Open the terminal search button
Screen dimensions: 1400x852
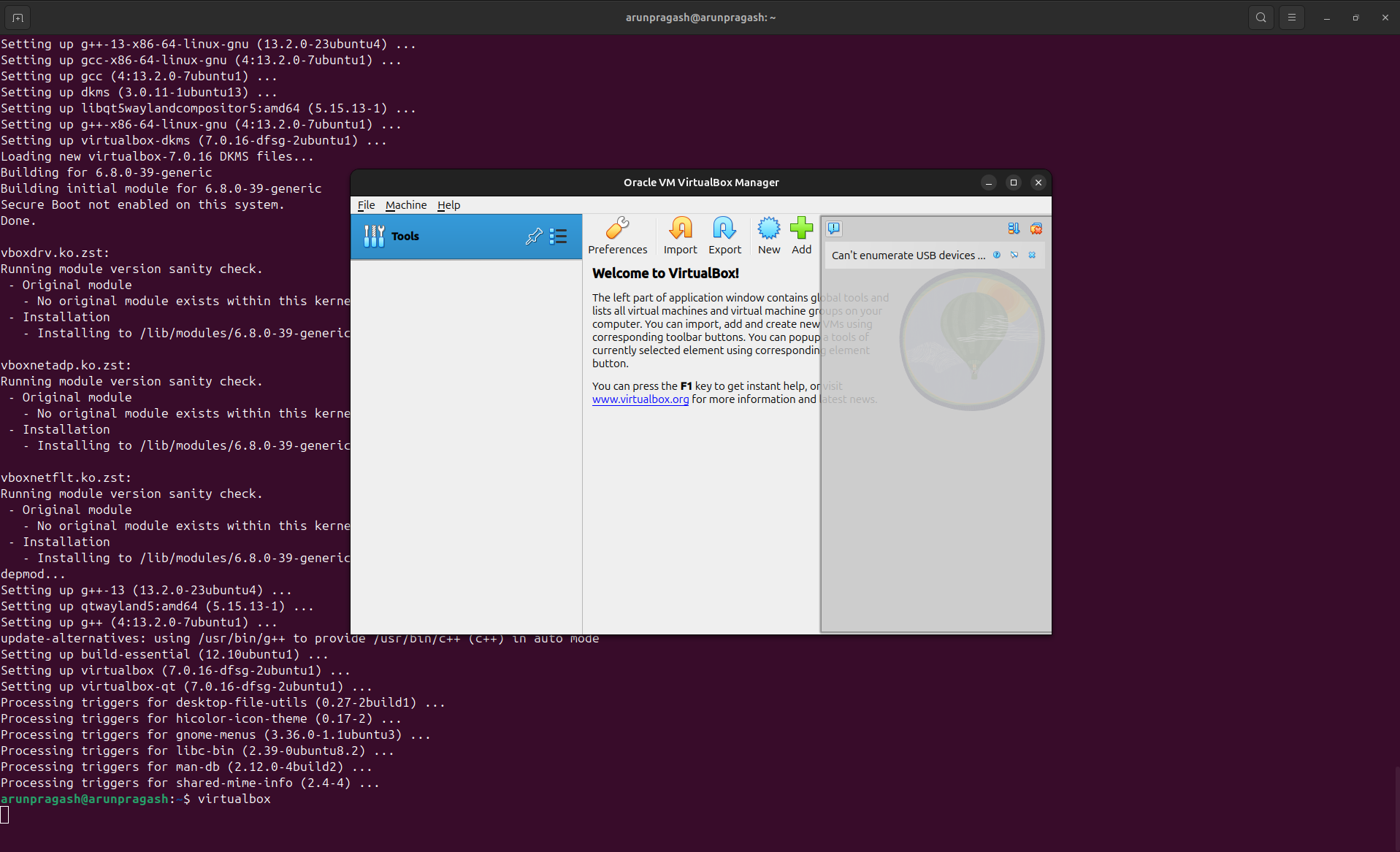point(1261,18)
